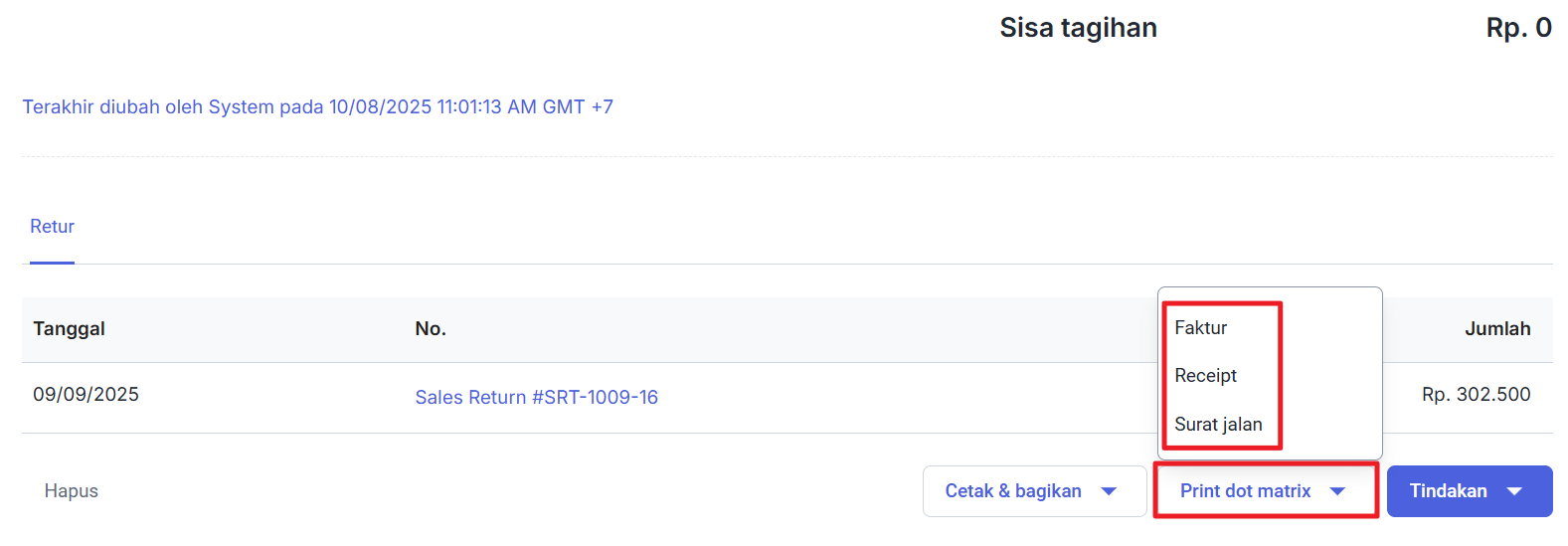Pick the Surat jalan print option
Screen dimensions: 1568x546
[x=1218, y=425]
